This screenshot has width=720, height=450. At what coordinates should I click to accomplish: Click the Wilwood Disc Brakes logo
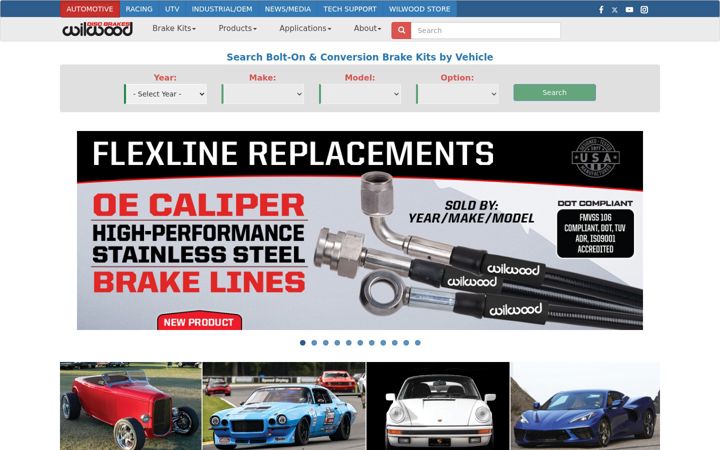(98, 29)
